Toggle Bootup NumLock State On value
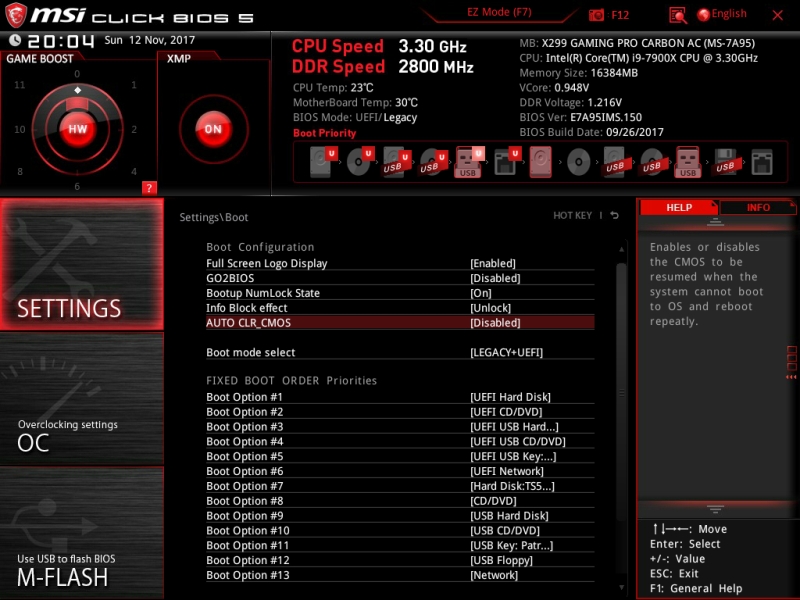 click(x=481, y=293)
